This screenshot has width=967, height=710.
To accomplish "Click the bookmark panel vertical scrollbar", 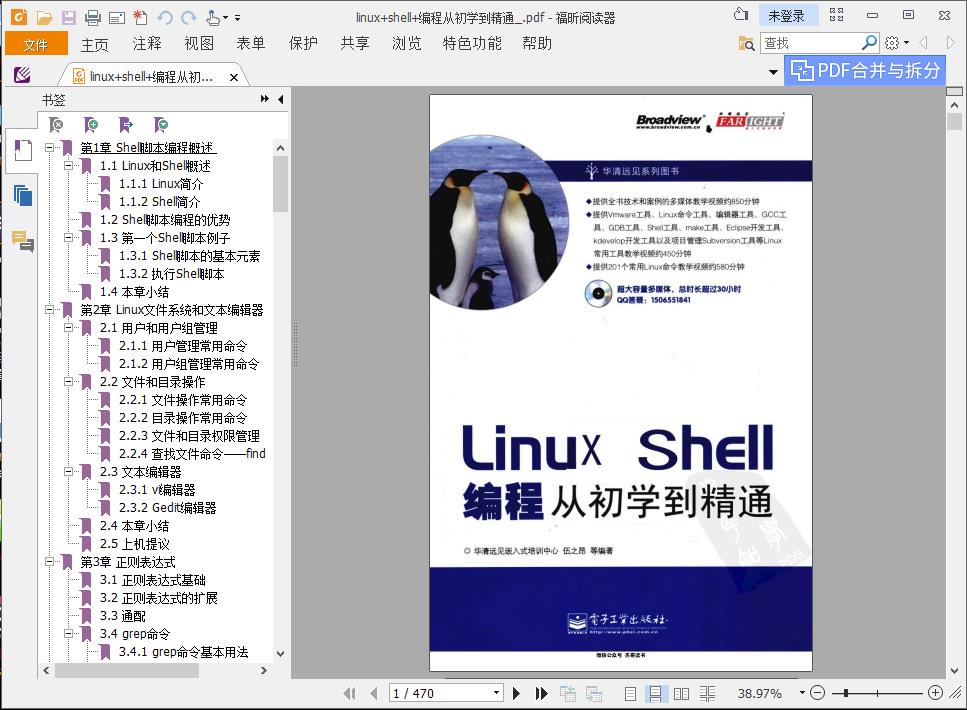I will [281, 184].
